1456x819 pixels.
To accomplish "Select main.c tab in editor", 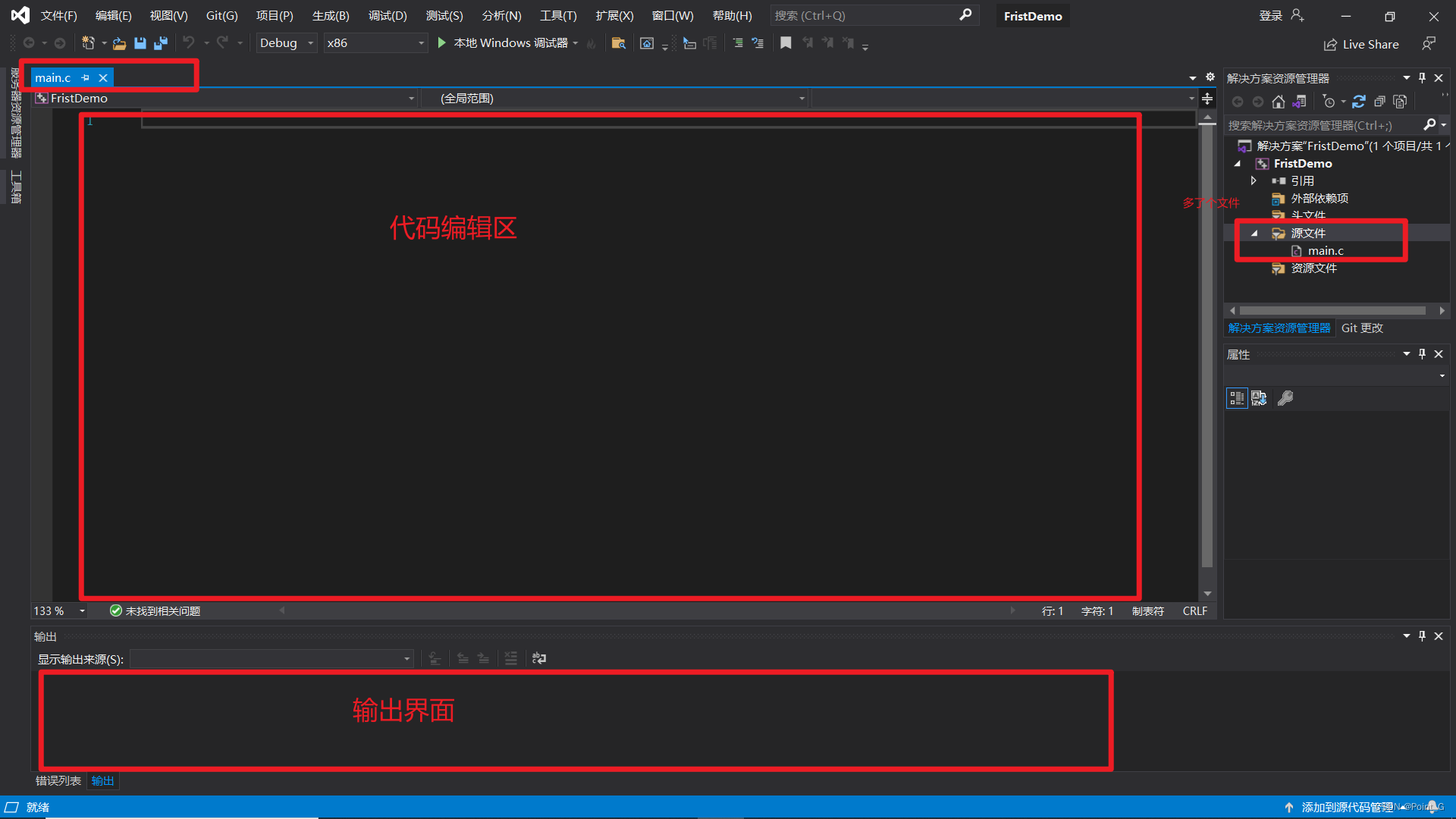I will [x=52, y=77].
